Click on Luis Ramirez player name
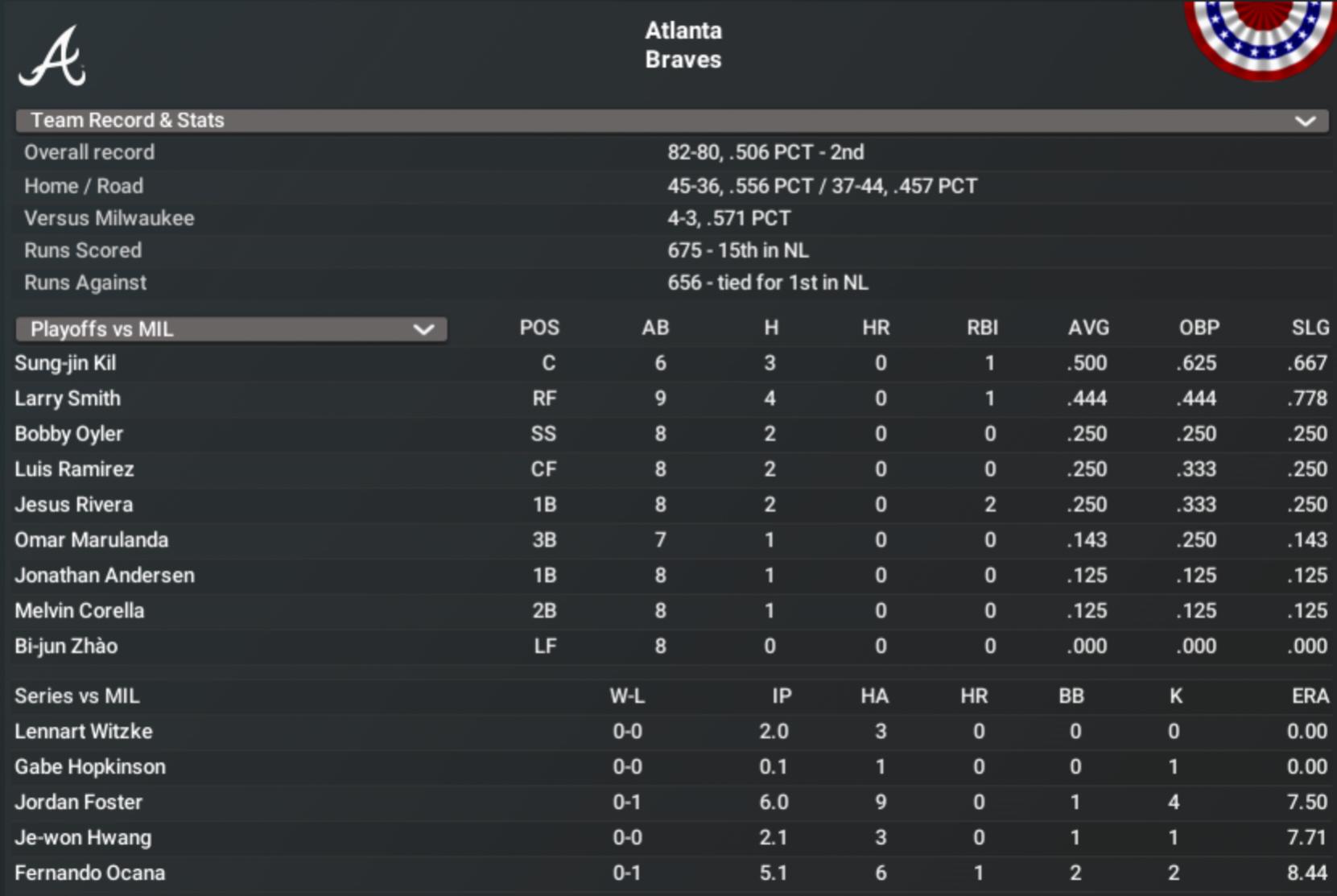This screenshot has height=896, width=1337. point(74,469)
